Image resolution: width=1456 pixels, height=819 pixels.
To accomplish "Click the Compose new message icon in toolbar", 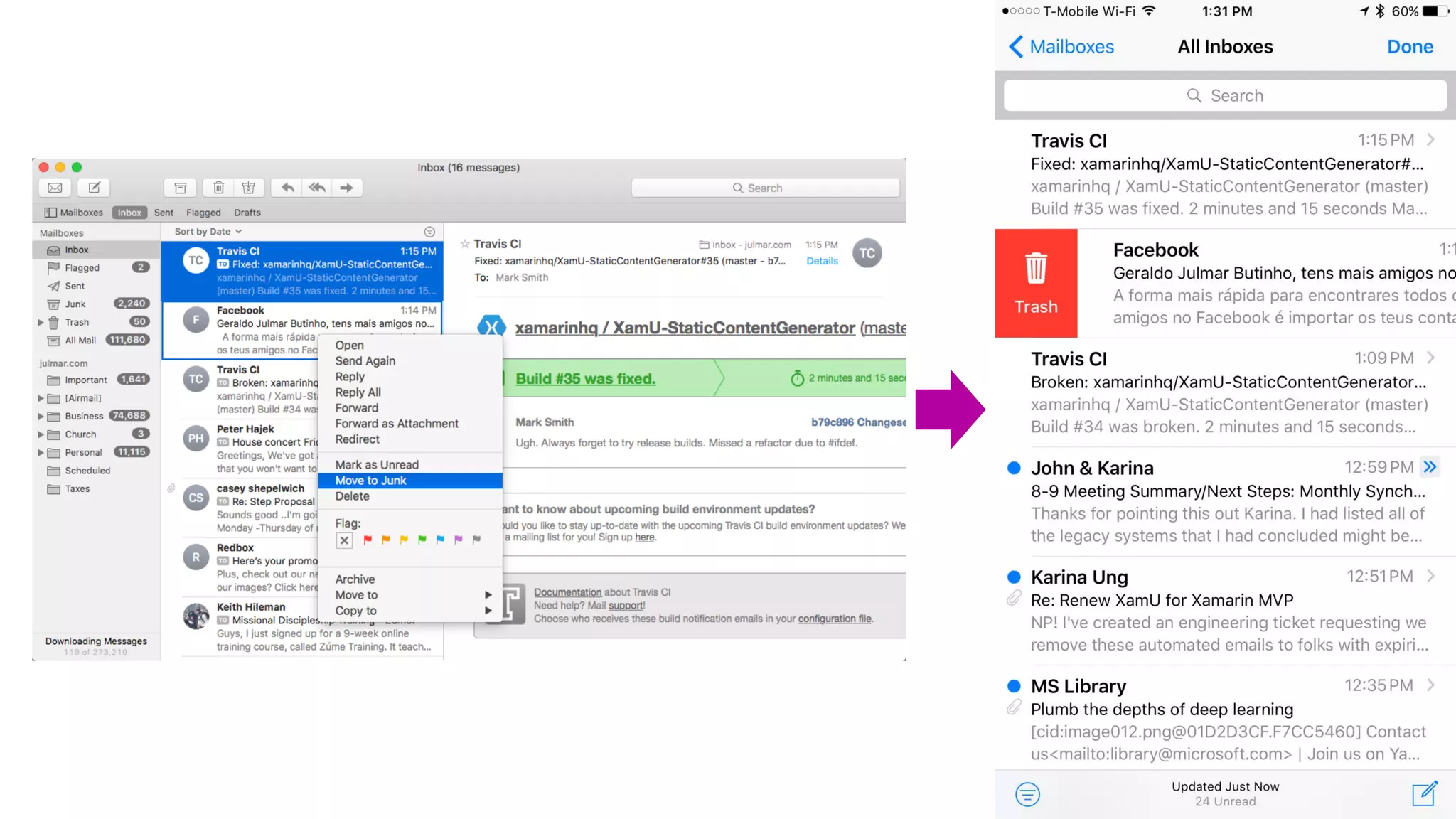I will [94, 188].
